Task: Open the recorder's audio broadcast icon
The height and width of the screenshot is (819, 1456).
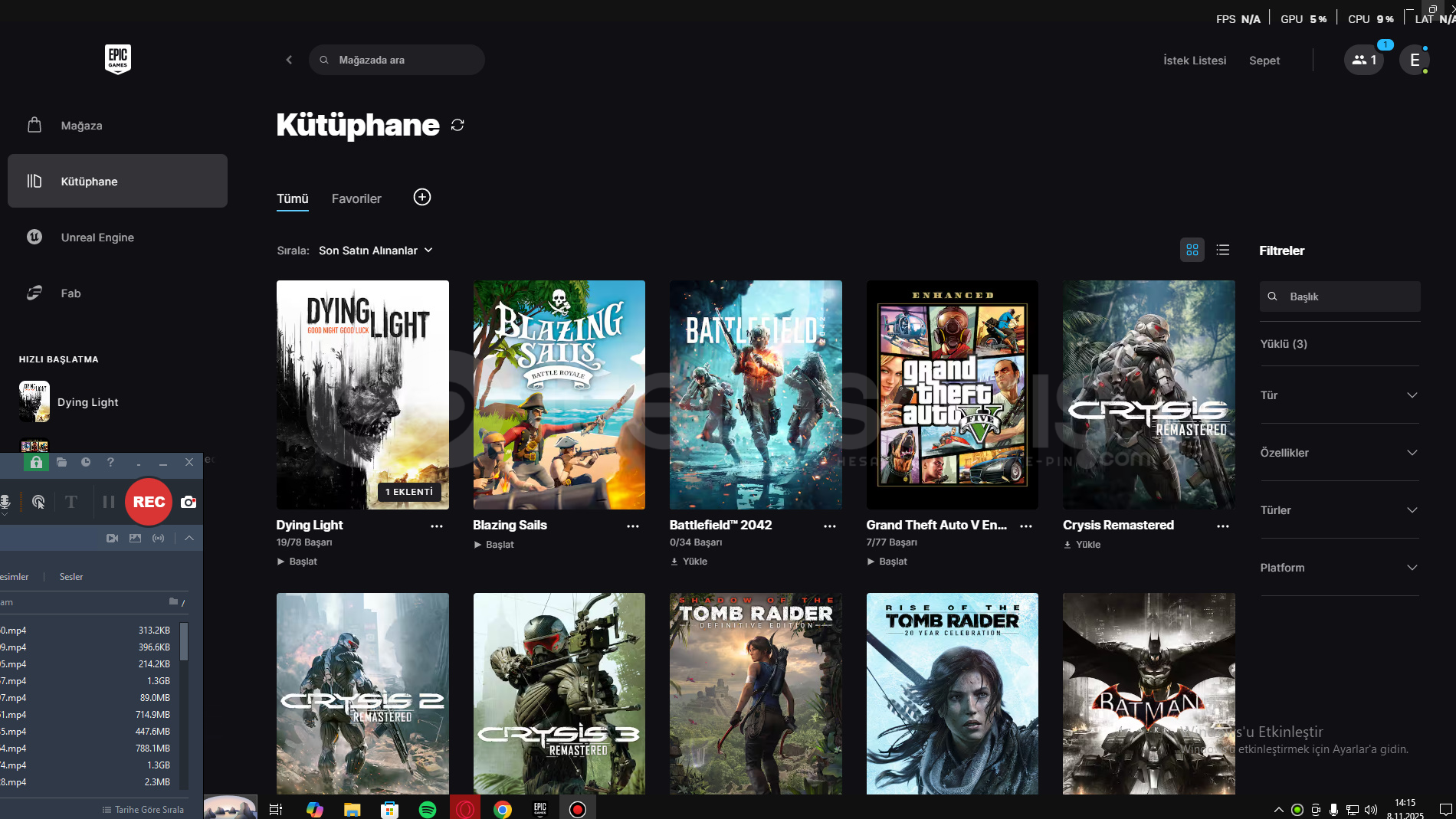Action: pyautogui.click(x=158, y=539)
